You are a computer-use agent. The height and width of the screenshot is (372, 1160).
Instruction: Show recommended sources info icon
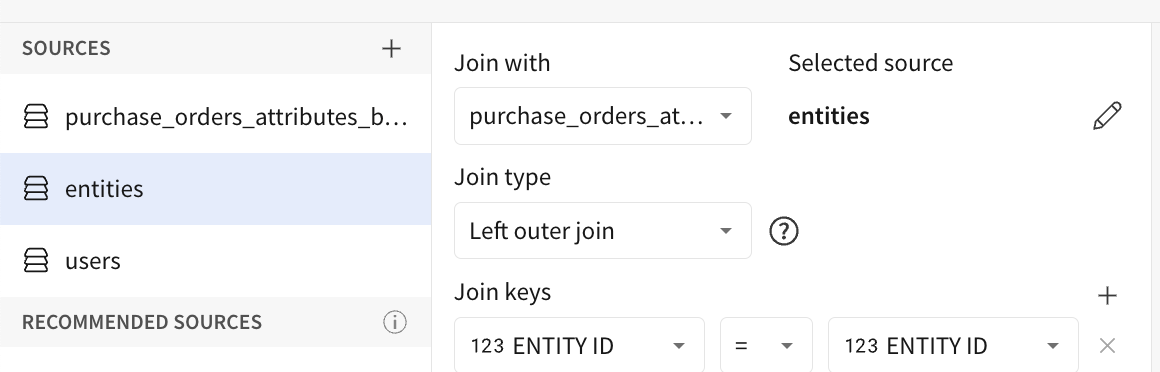coord(395,322)
